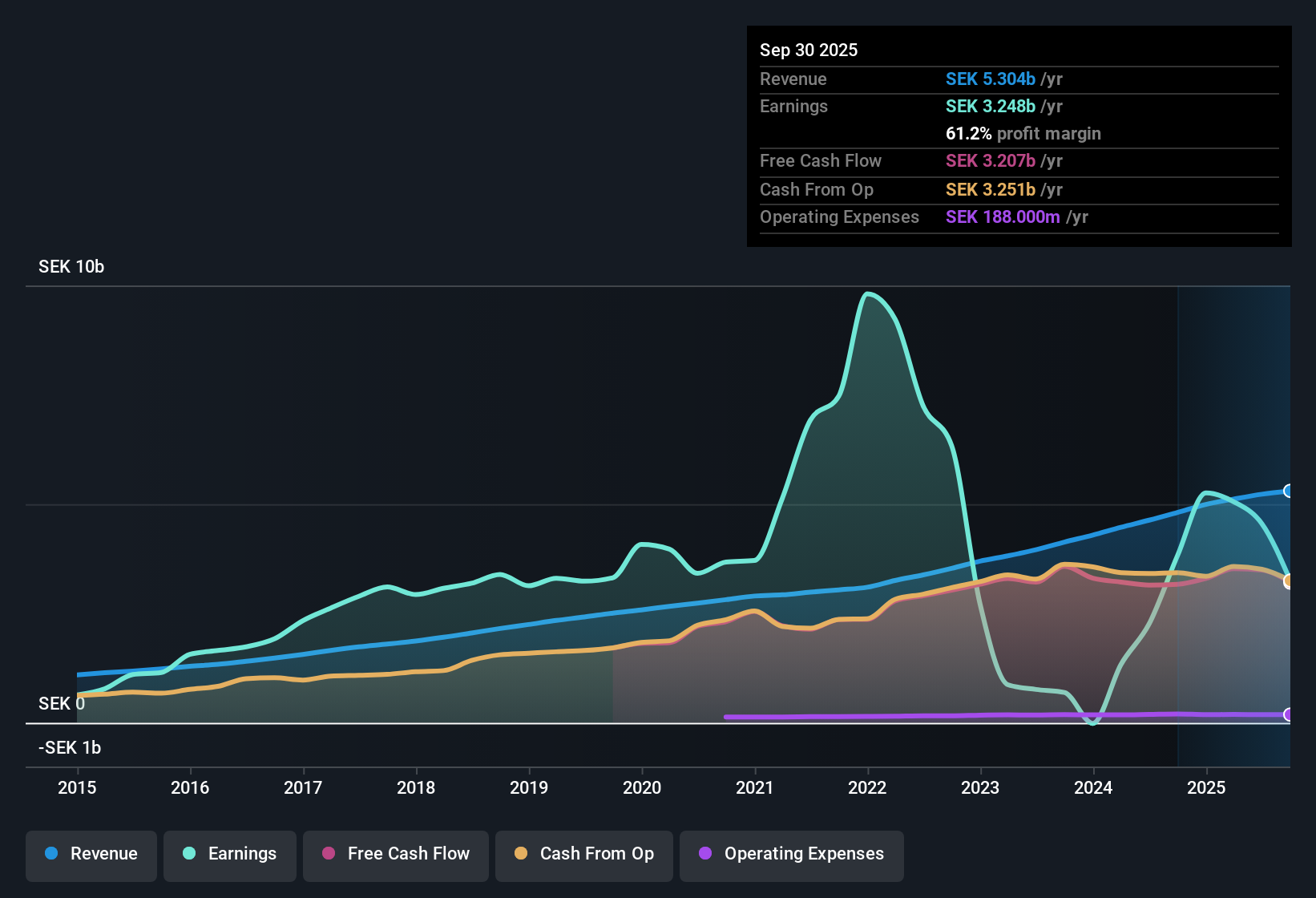1316x898 pixels.
Task: Click the 61.2% profit margin text
Action: click(1023, 134)
